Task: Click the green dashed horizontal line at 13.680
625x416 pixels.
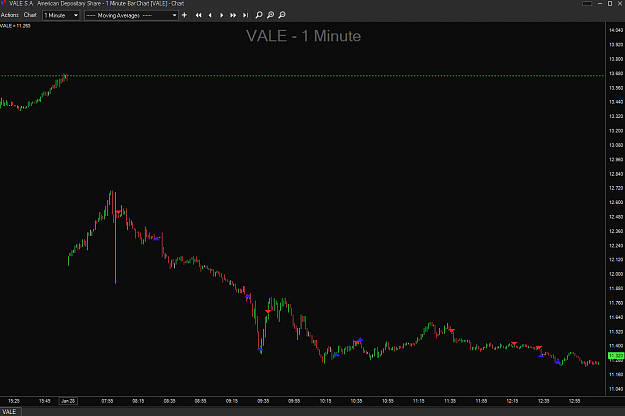Action: point(302,75)
